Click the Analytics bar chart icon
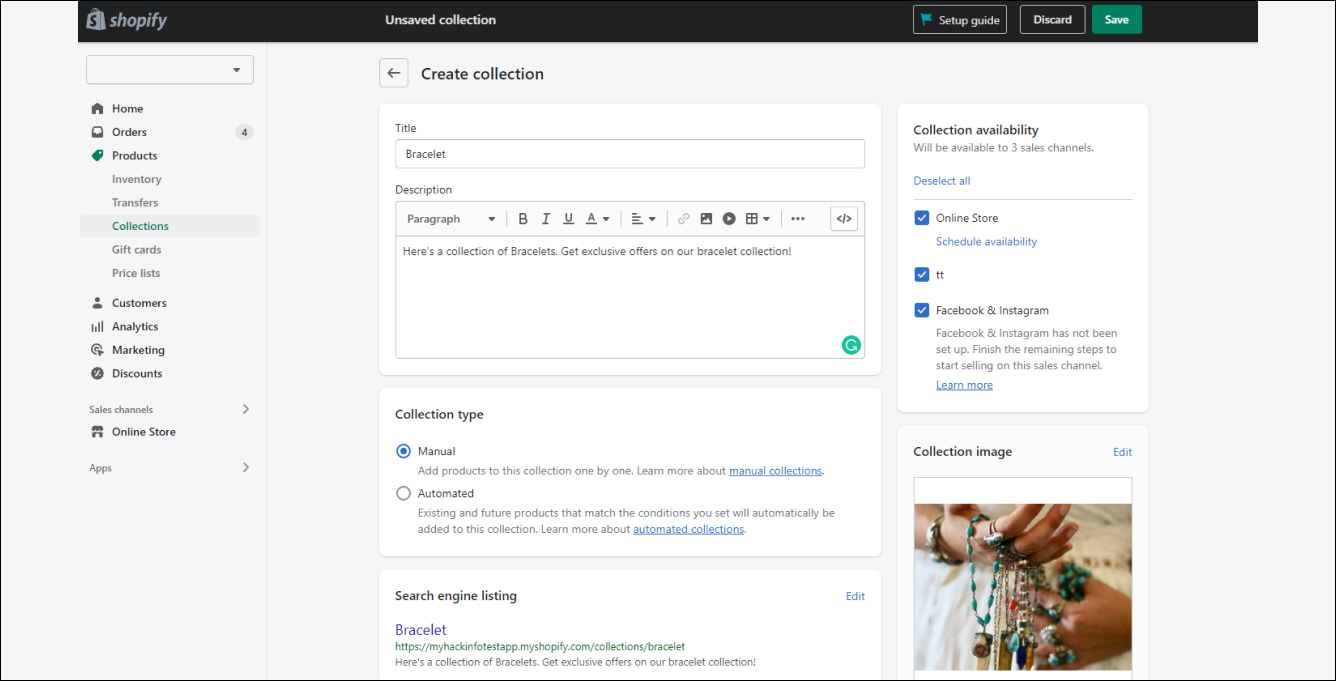 click(97, 326)
